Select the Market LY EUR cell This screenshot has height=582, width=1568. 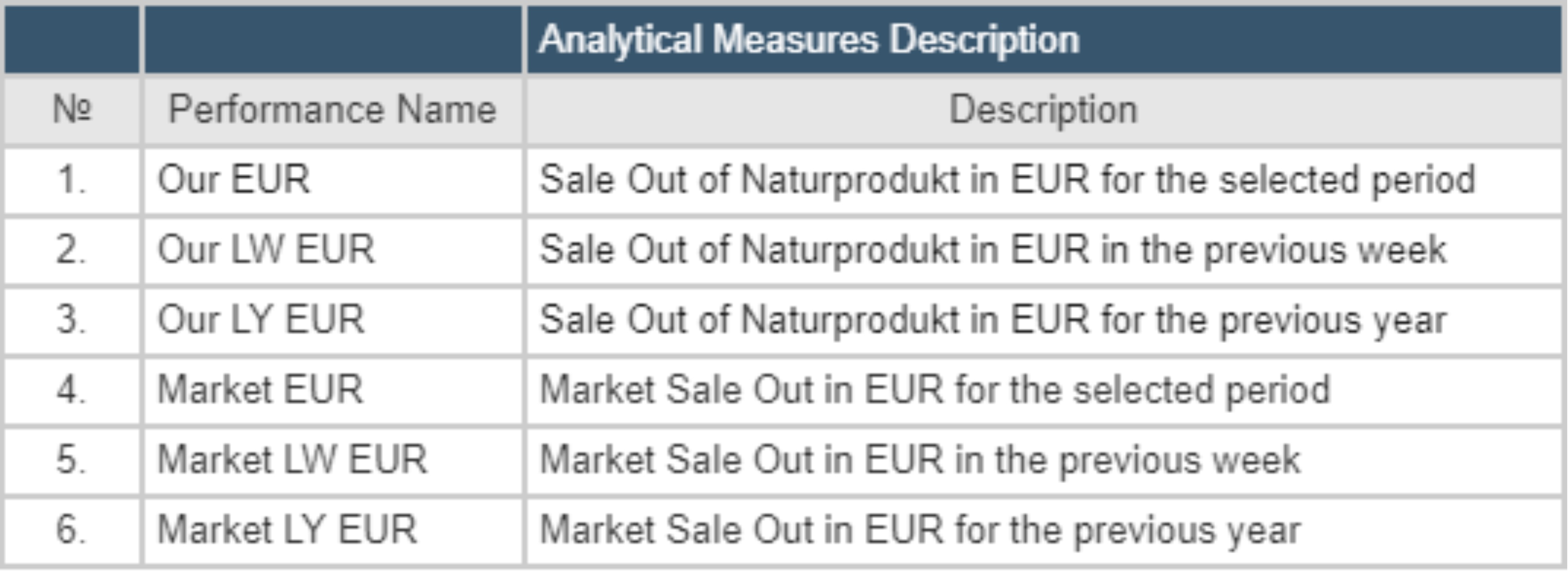[287, 530]
